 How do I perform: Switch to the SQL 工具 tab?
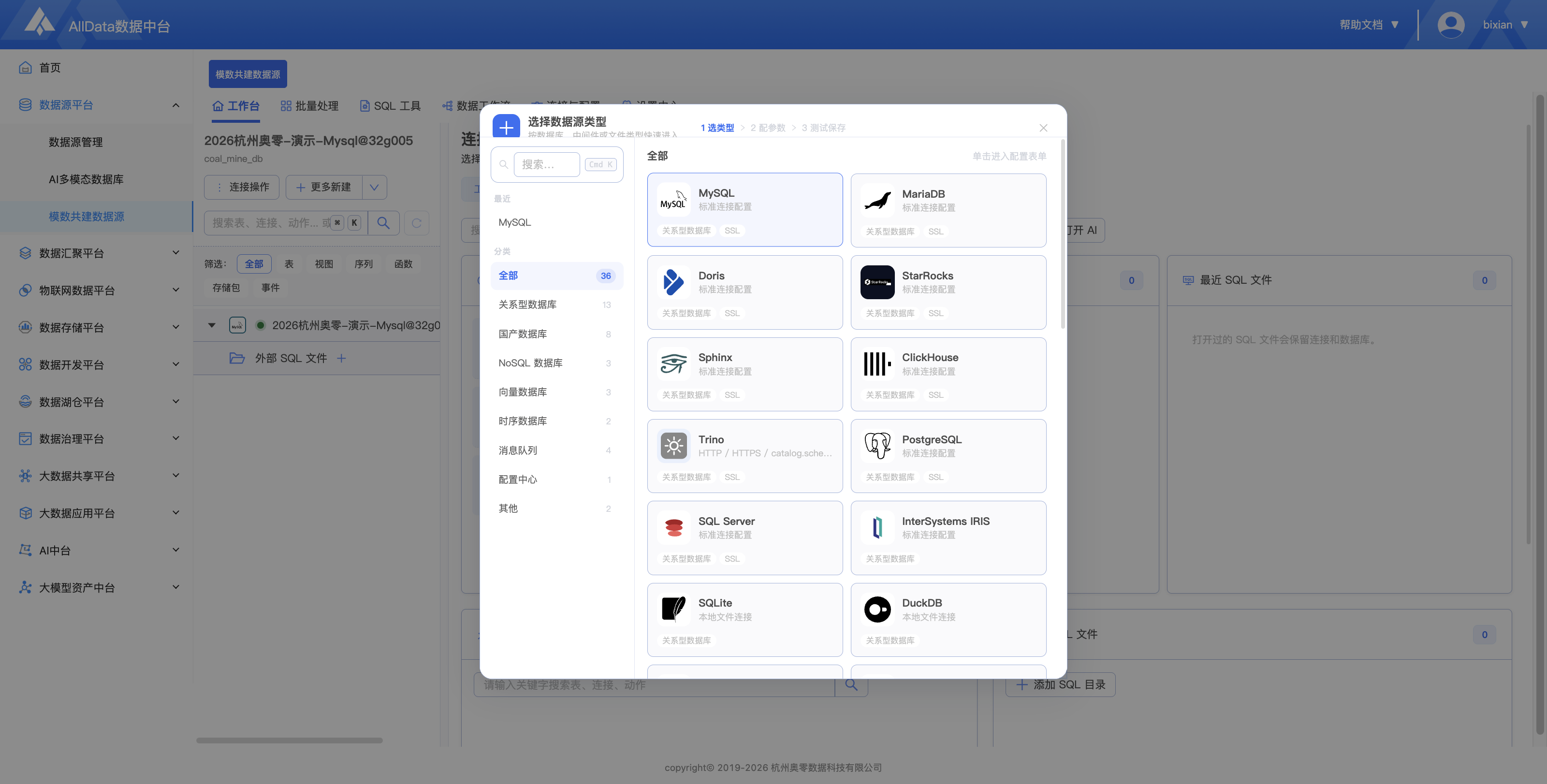pyautogui.click(x=390, y=106)
